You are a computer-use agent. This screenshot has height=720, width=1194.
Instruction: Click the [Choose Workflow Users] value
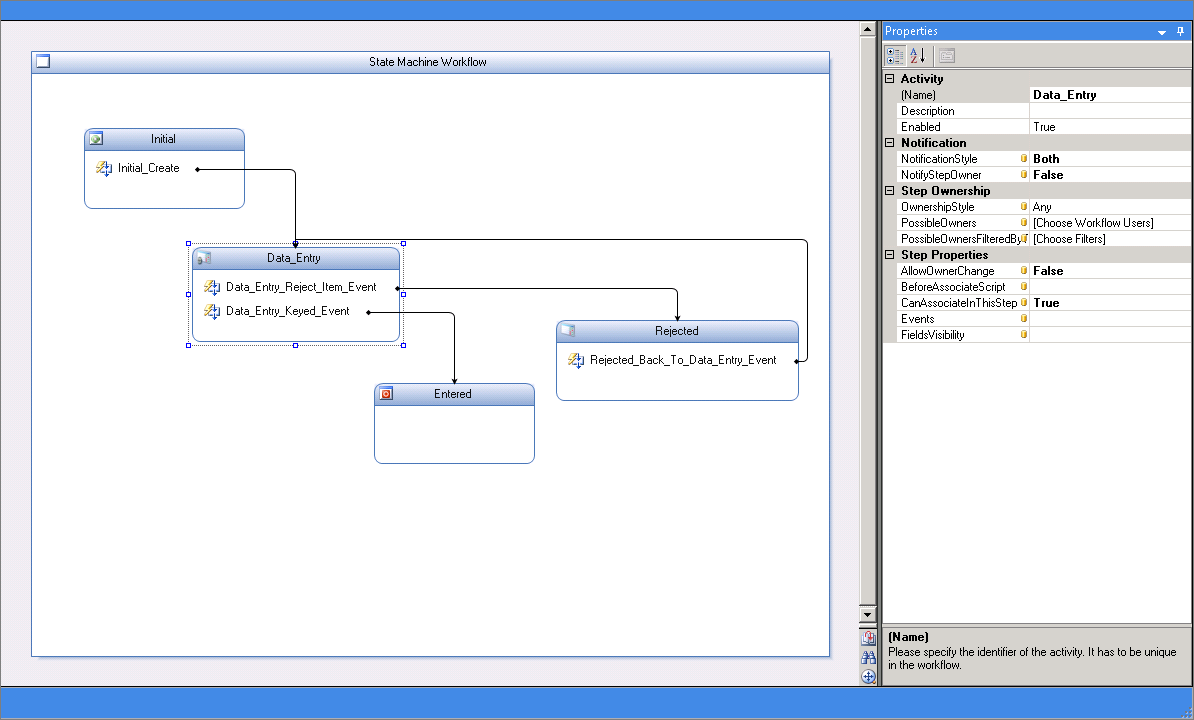(1110, 223)
